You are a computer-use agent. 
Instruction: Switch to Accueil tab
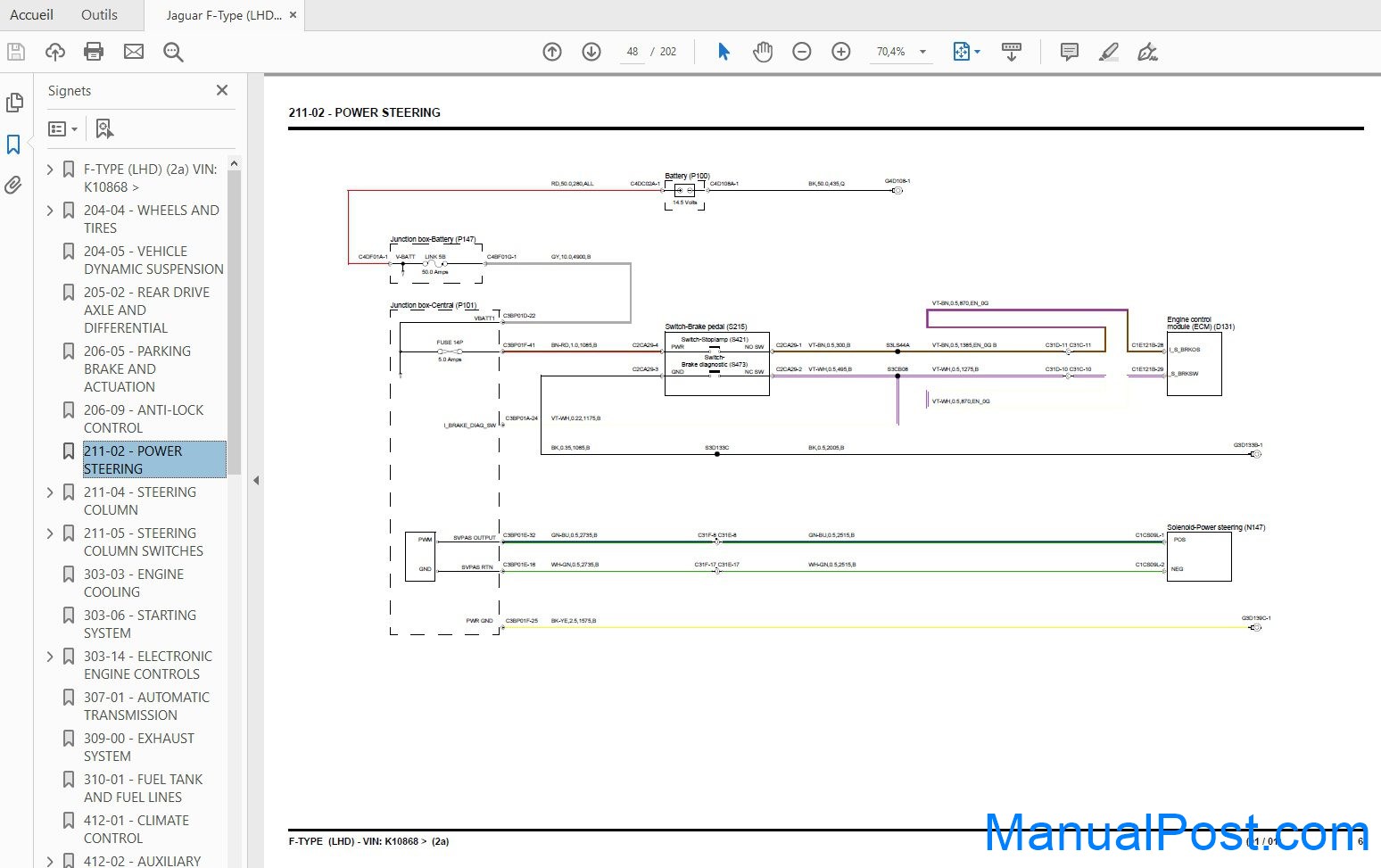coord(31,15)
